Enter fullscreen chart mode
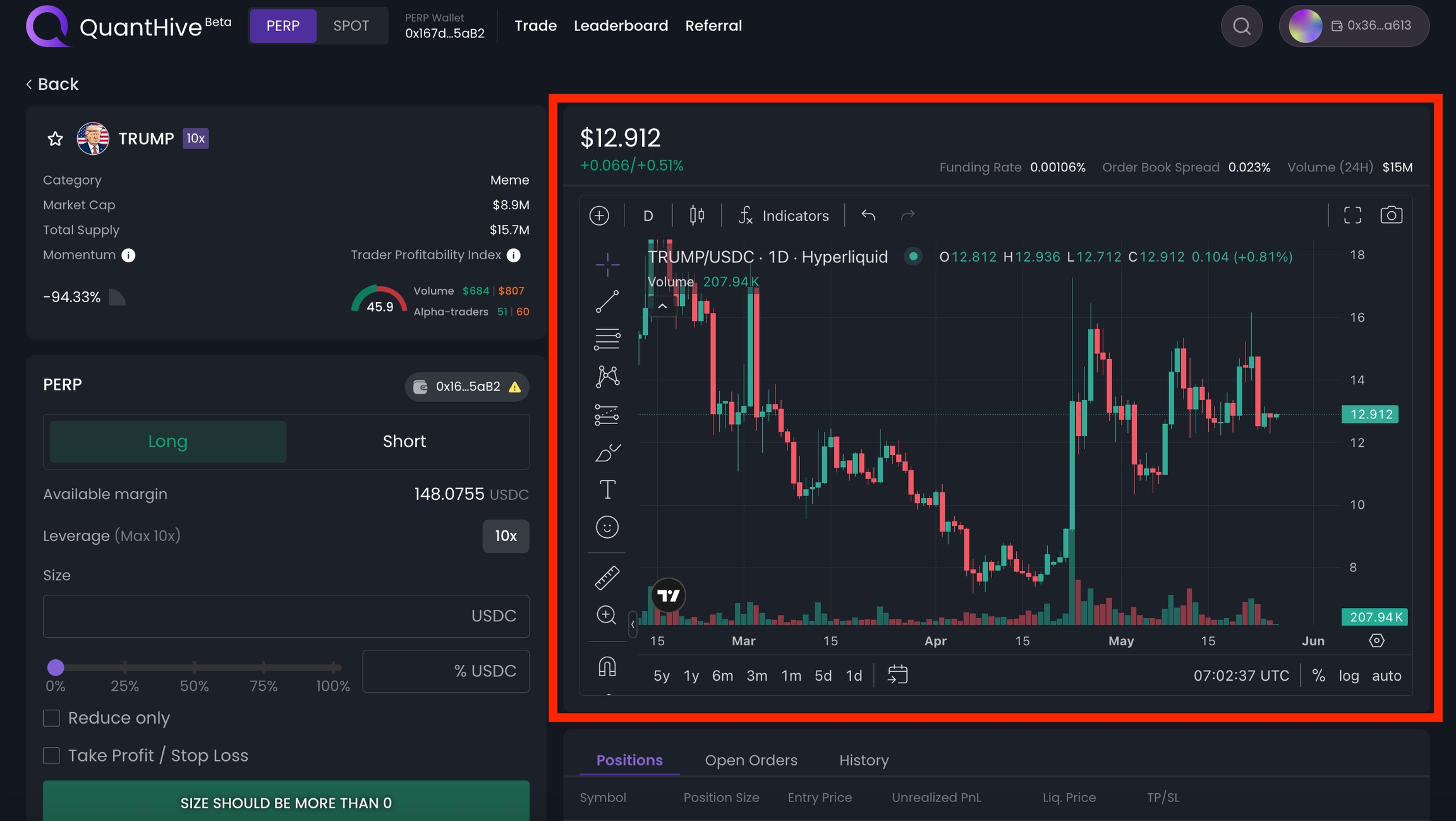This screenshot has height=821, width=1456. pos(1352,216)
